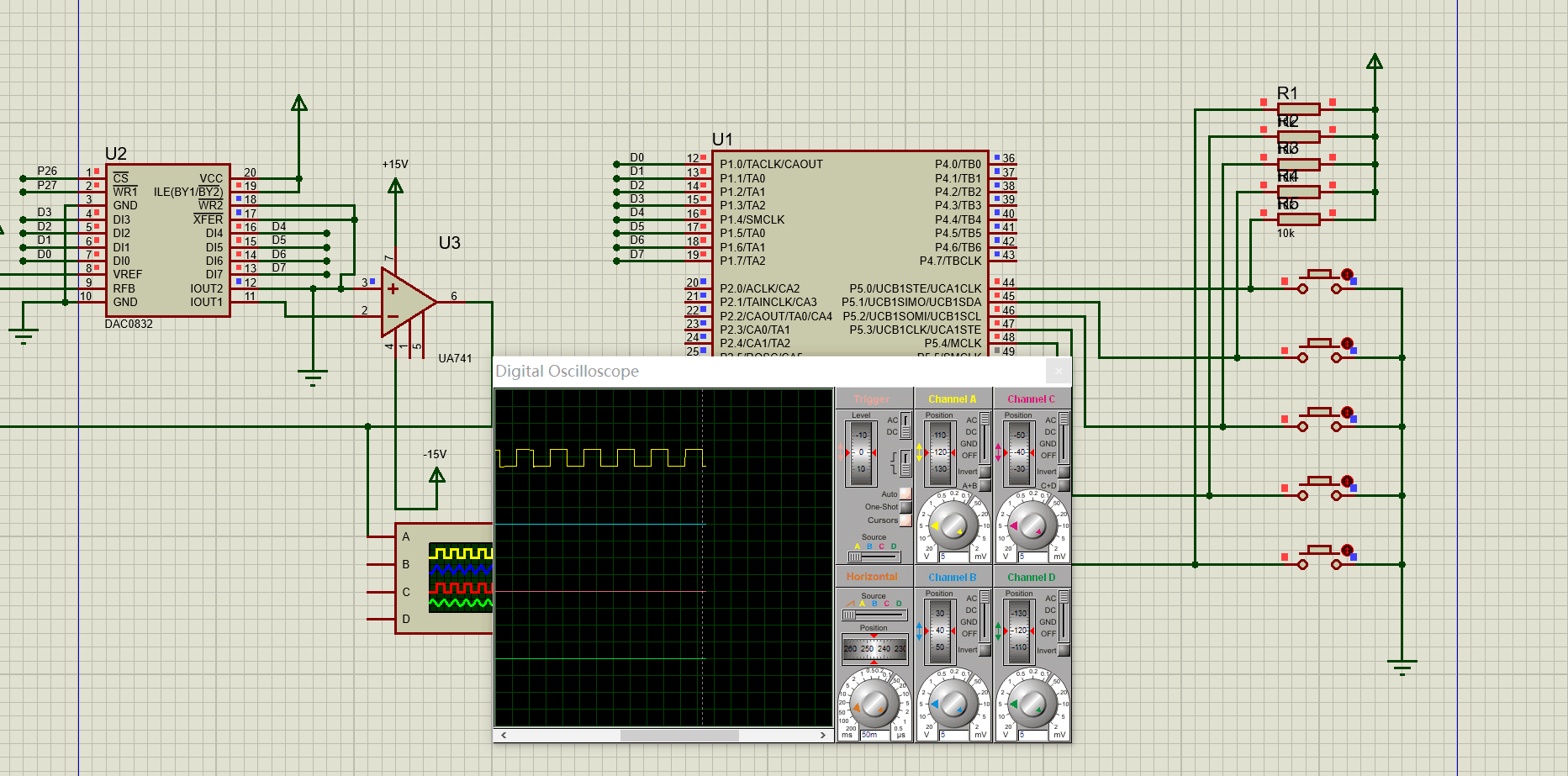Image resolution: width=1568 pixels, height=776 pixels.
Task: Click Channel A coupling slider switch
Action: click(x=985, y=437)
